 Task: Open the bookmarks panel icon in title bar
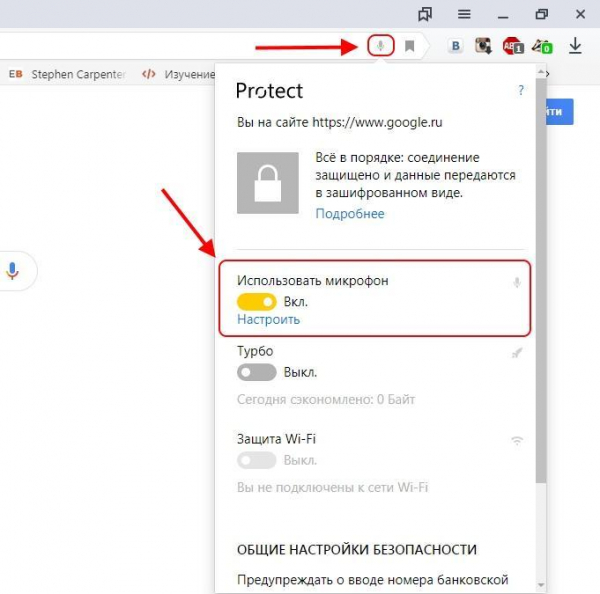tap(425, 15)
